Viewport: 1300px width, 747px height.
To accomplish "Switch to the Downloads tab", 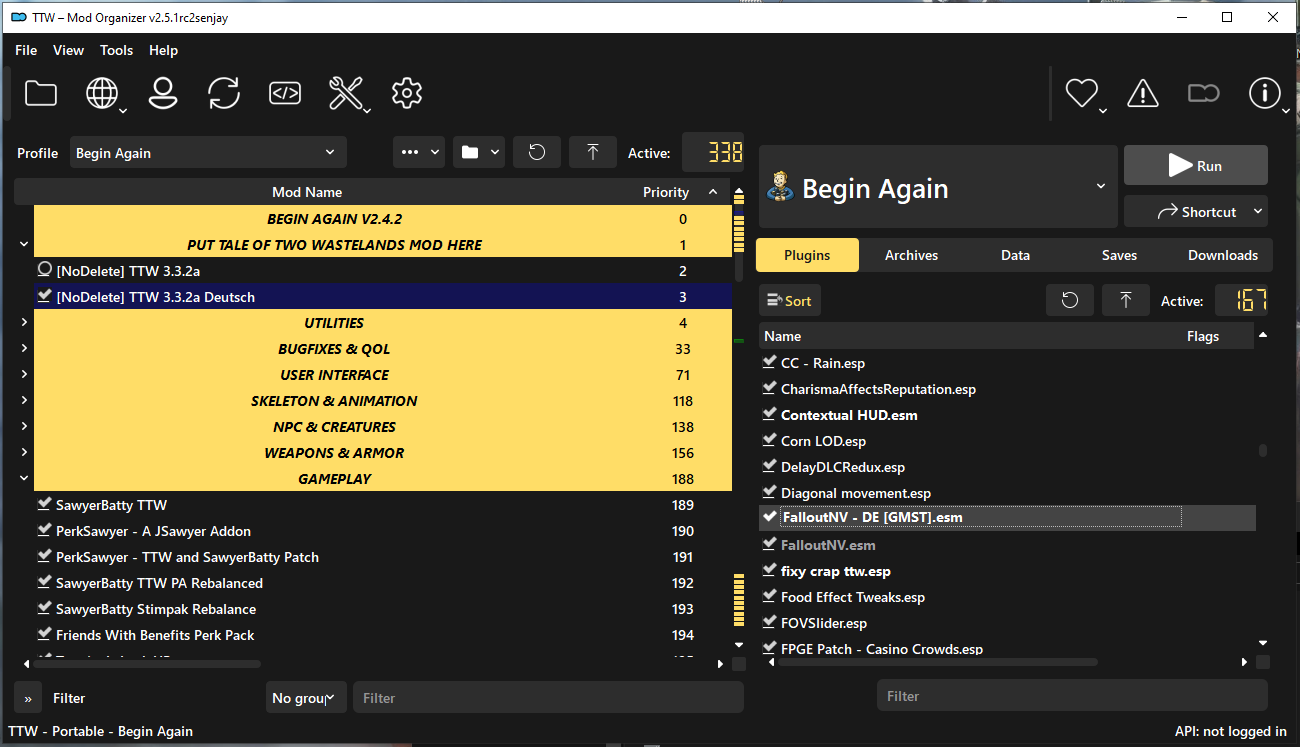I will click(1223, 255).
